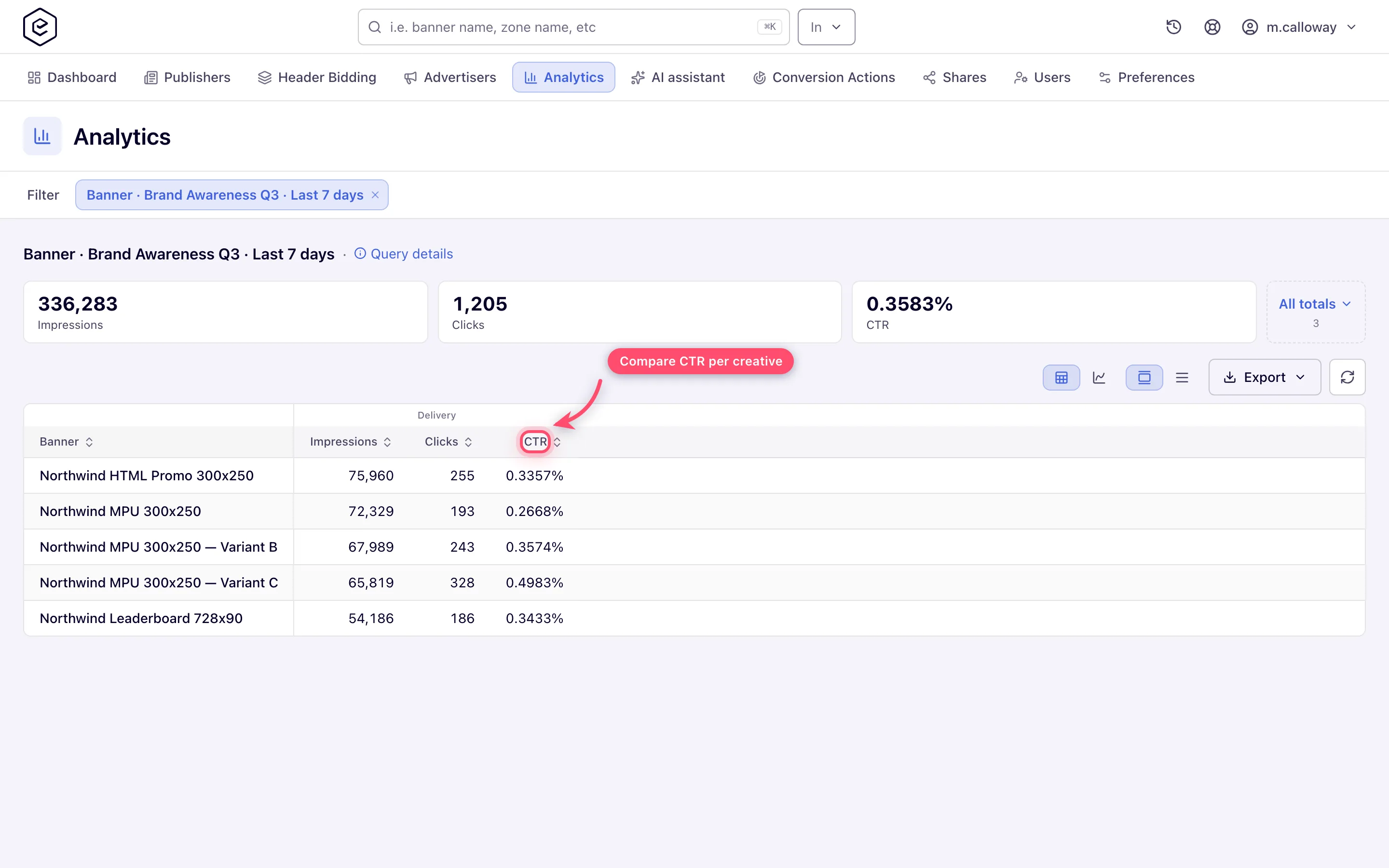Screen dimensions: 1389x868
Task: Refresh the analytics report
Action: click(1347, 377)
